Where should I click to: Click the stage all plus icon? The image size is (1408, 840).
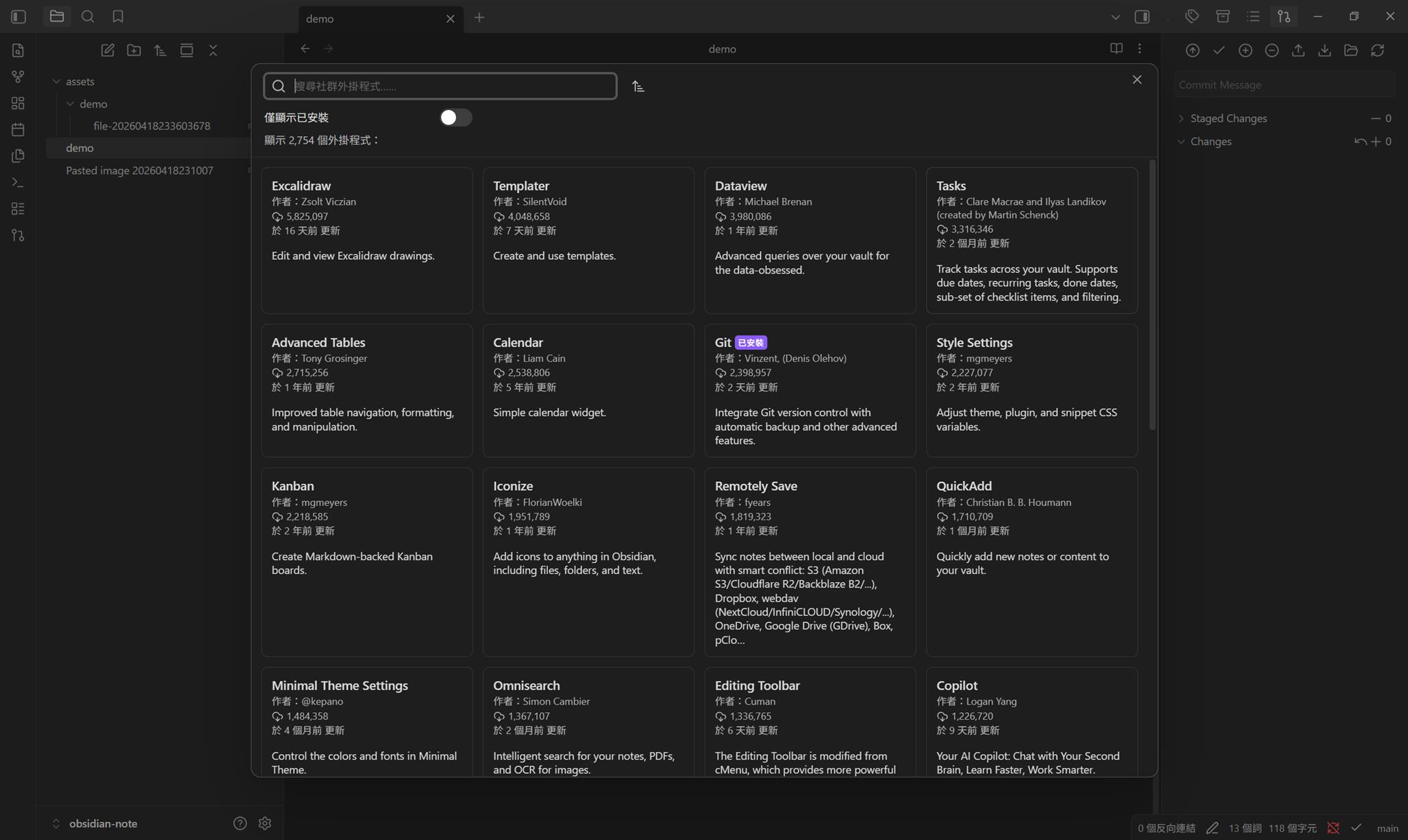point(1245,50)
